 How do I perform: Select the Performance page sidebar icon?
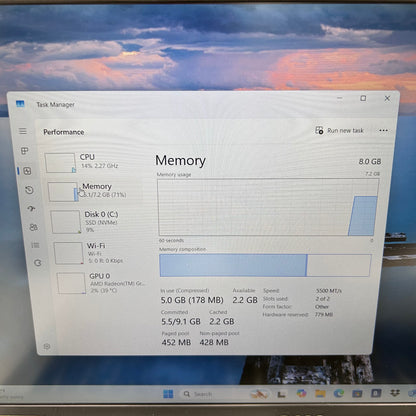[x=27, y=171]
